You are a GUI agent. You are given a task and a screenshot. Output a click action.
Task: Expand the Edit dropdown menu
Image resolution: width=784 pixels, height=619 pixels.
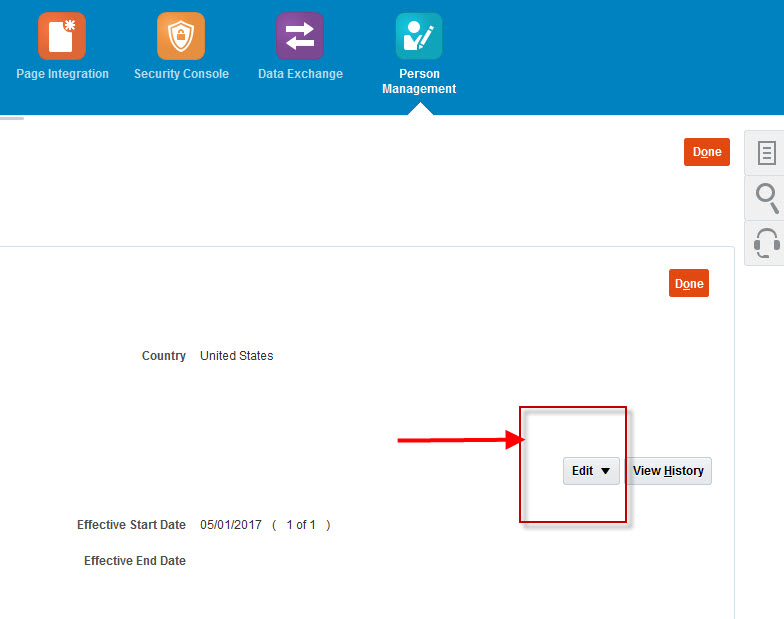pyautogui.click(x=591, y=471)
